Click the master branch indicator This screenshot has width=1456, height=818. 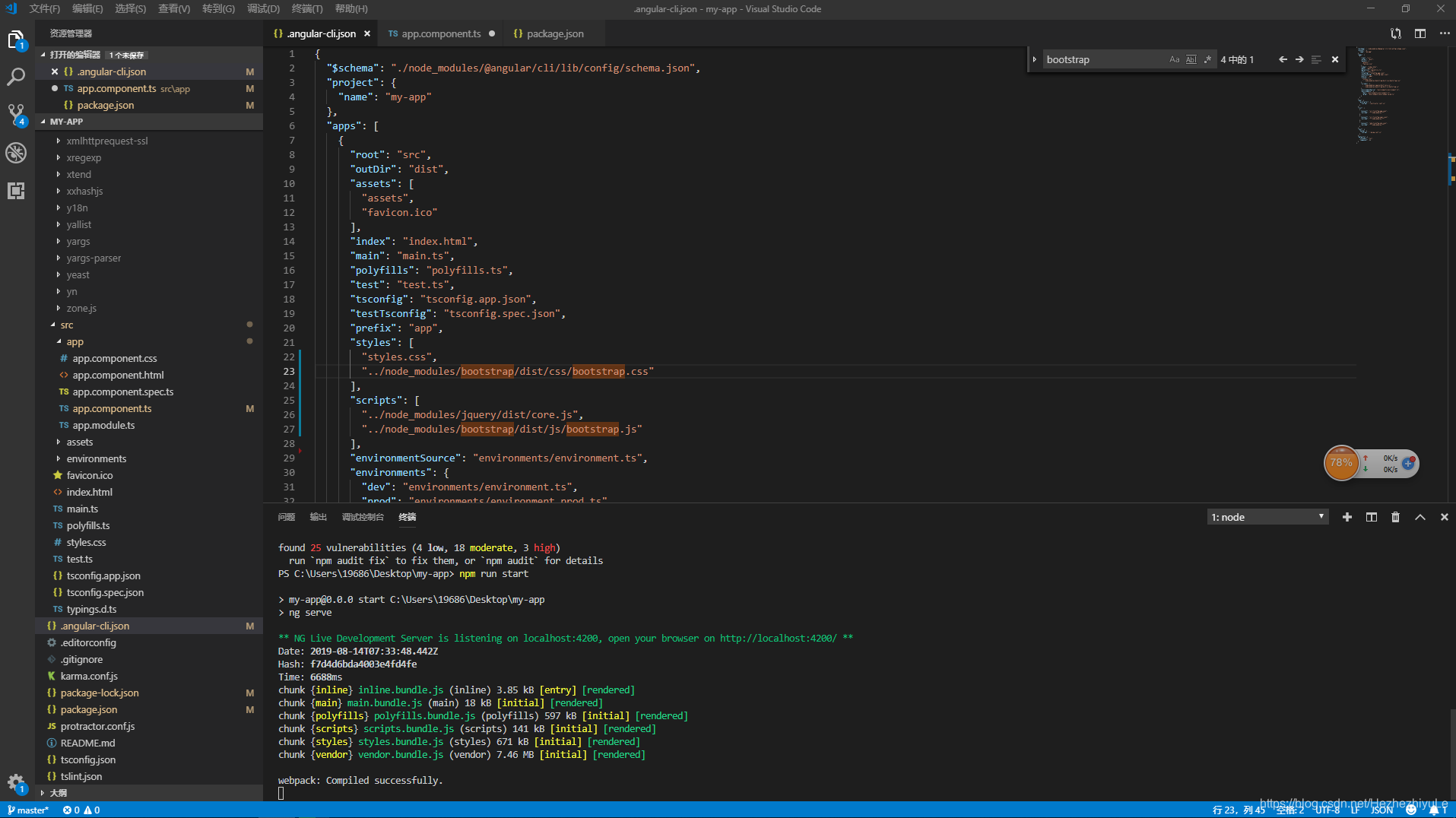pos(28,810)
